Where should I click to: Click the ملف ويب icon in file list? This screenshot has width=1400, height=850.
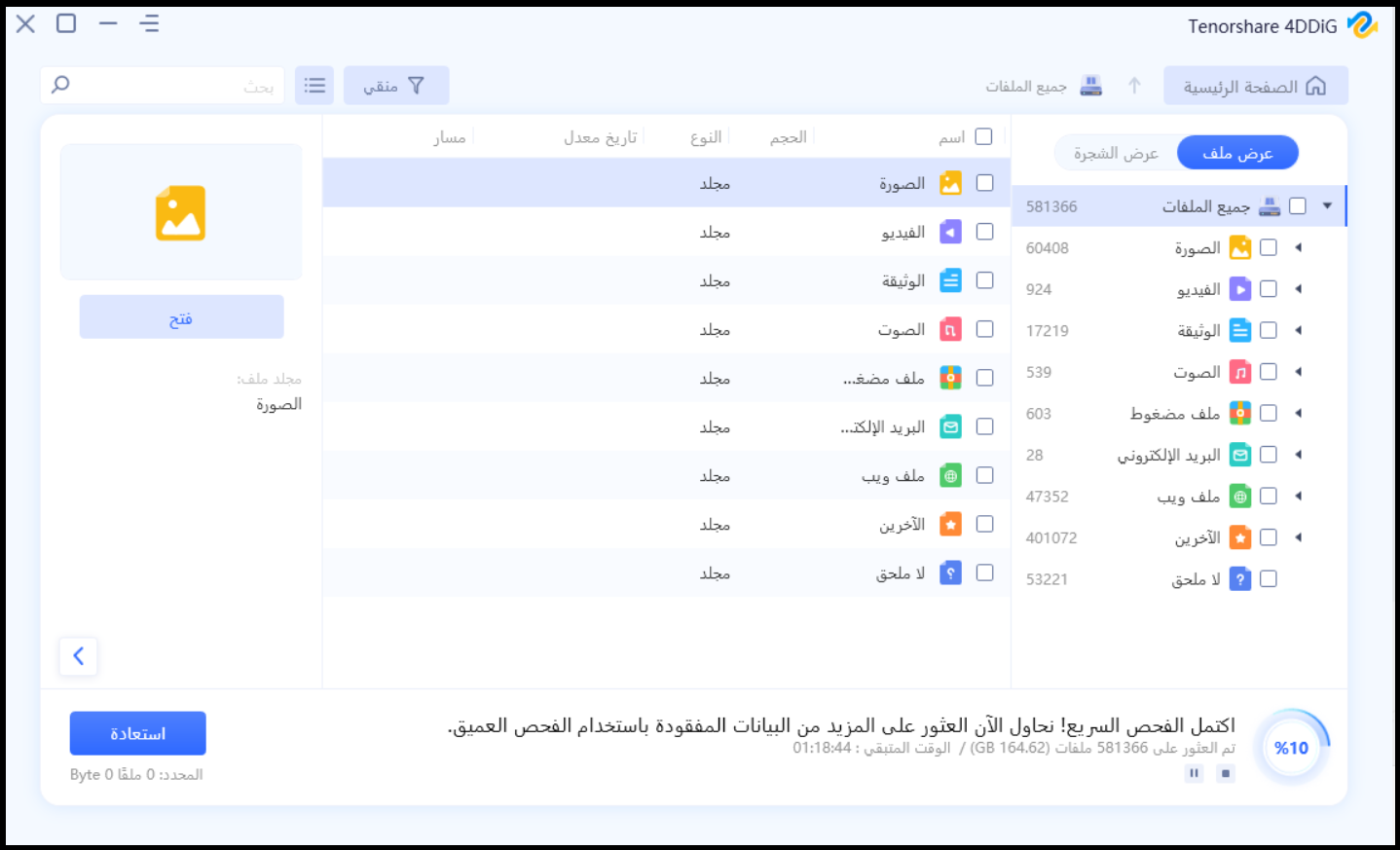click(950, 475)
